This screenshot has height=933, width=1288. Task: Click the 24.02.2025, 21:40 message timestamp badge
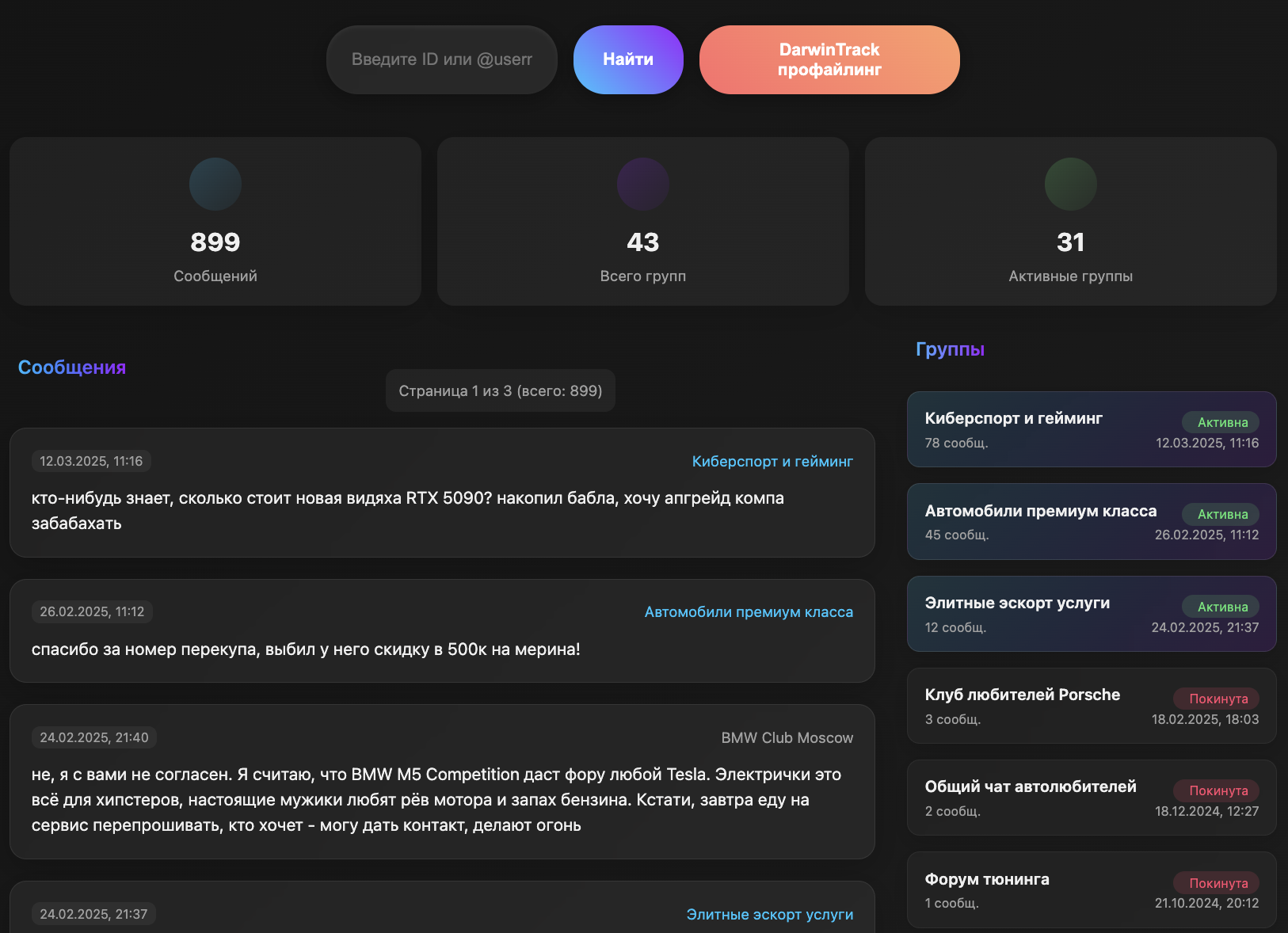pos(94,737)
